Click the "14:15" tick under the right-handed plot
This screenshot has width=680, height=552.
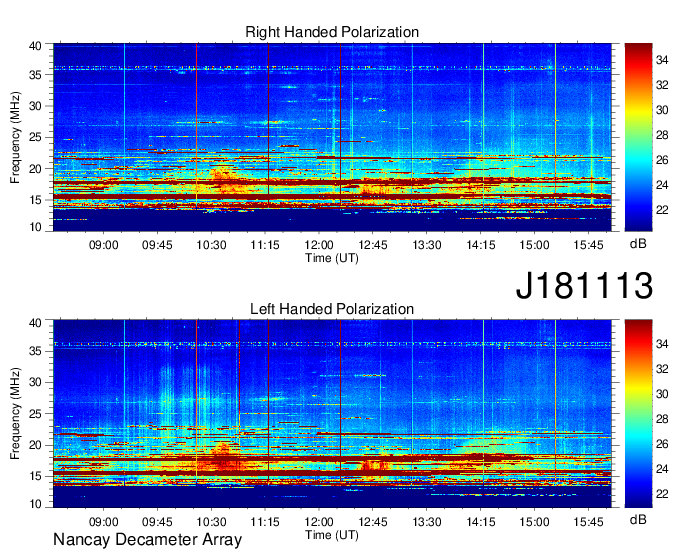[x=481, y=245]
